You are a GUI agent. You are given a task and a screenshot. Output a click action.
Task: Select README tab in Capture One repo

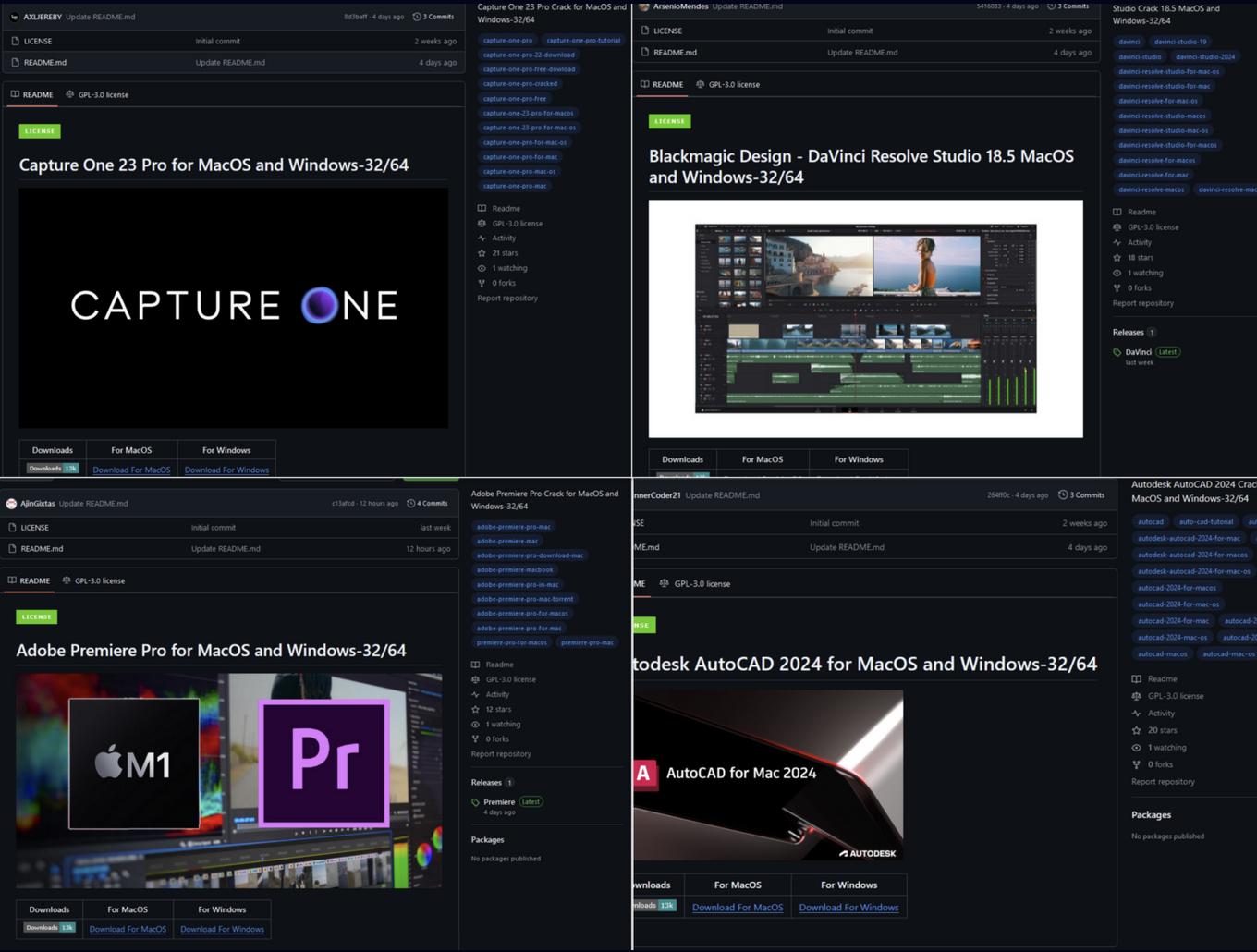click(x=31, y=94)
